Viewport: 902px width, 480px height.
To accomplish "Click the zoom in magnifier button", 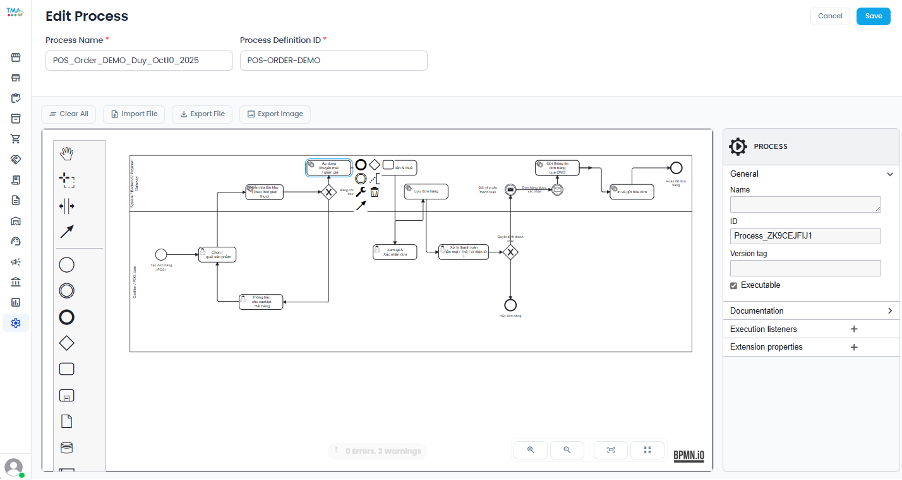I will click(x=530, y=450).
